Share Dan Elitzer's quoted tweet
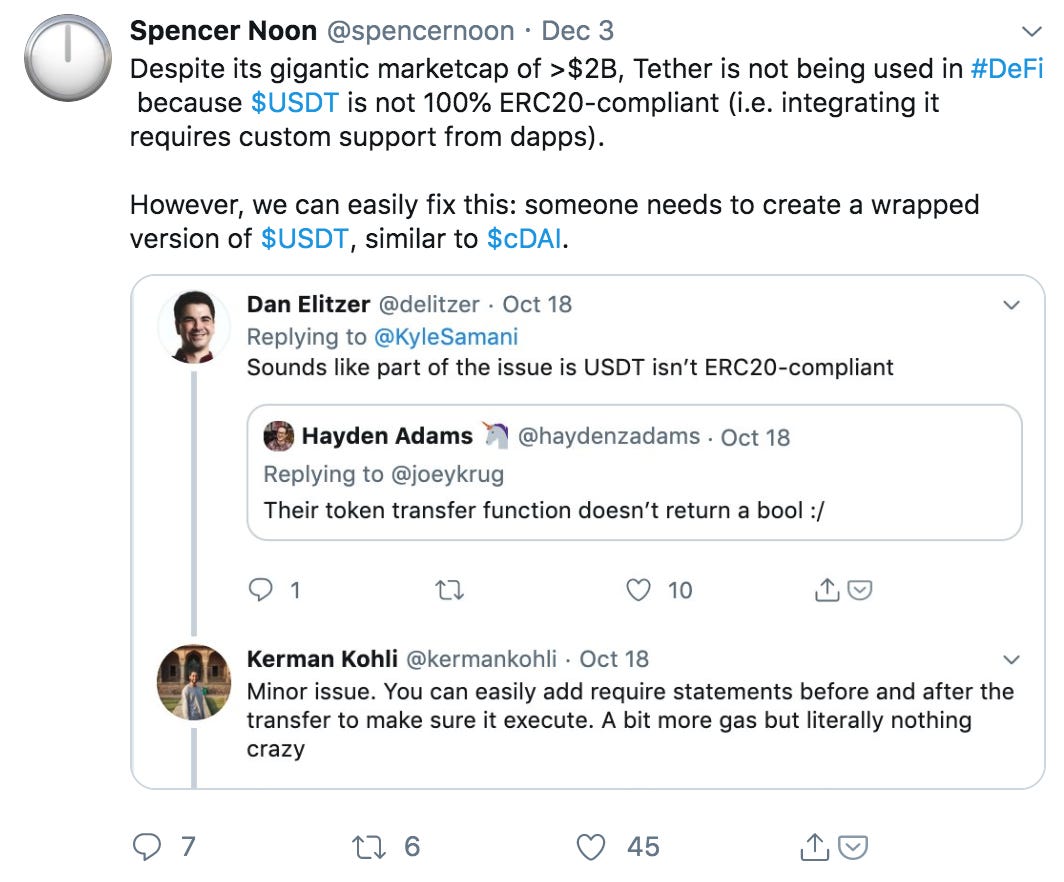The height and width of the screenshot is (882, 1064). point(827,591)
